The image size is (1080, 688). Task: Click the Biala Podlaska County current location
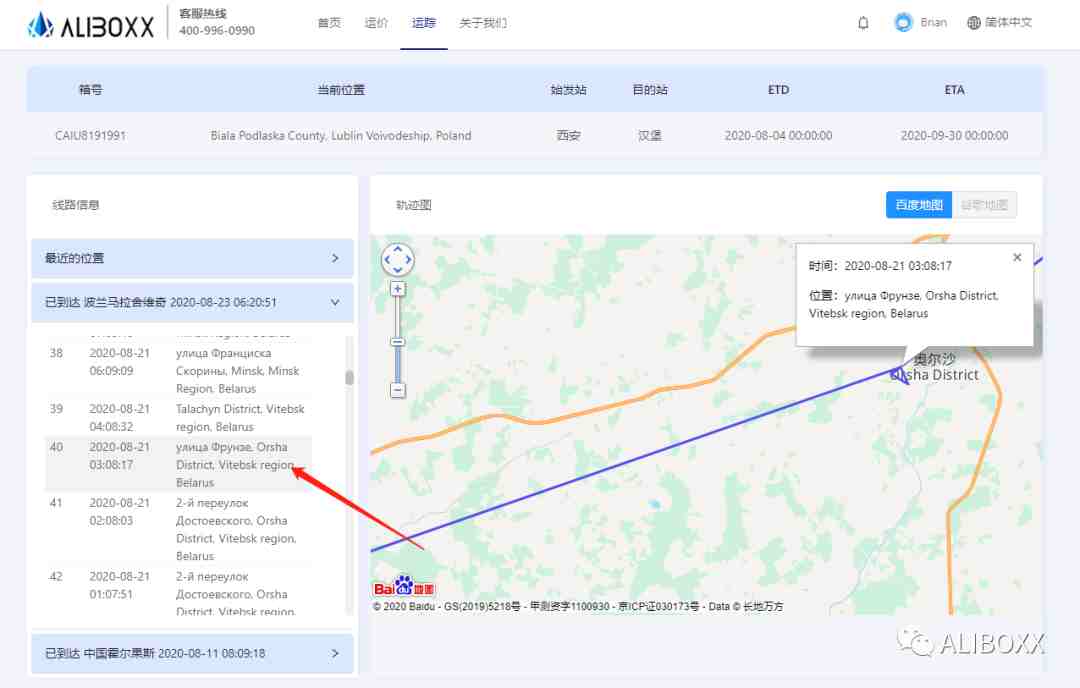coord(341,136)
